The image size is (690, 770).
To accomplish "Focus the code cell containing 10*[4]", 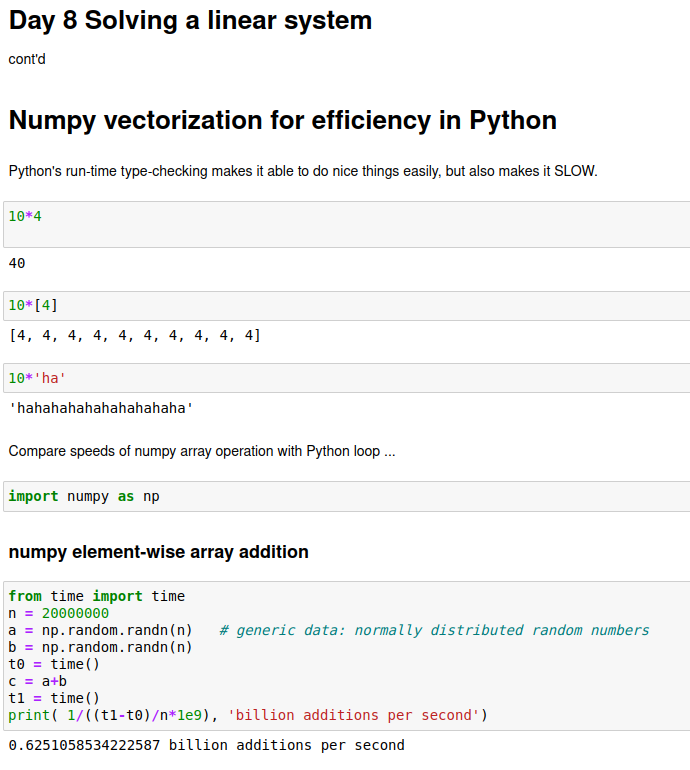I will [345, 305].
